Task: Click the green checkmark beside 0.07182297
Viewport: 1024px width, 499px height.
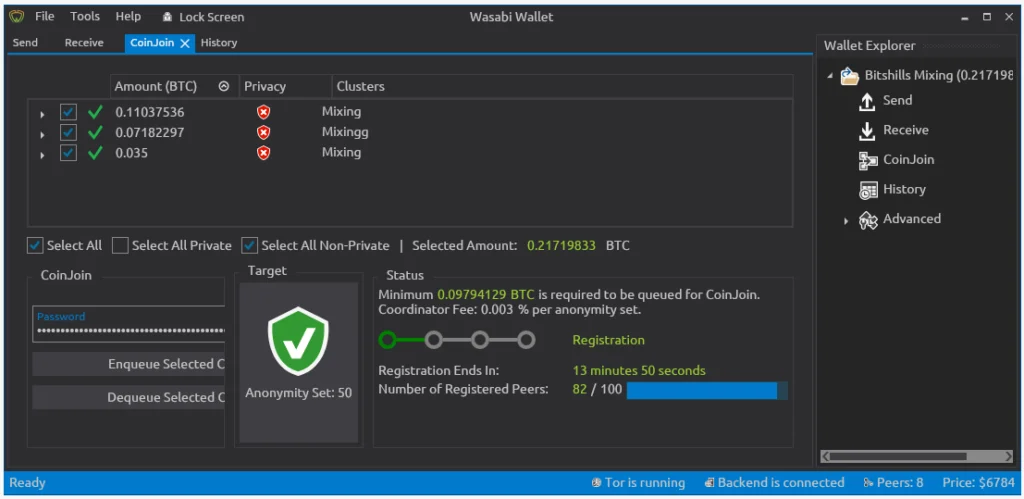Action: 95,133
